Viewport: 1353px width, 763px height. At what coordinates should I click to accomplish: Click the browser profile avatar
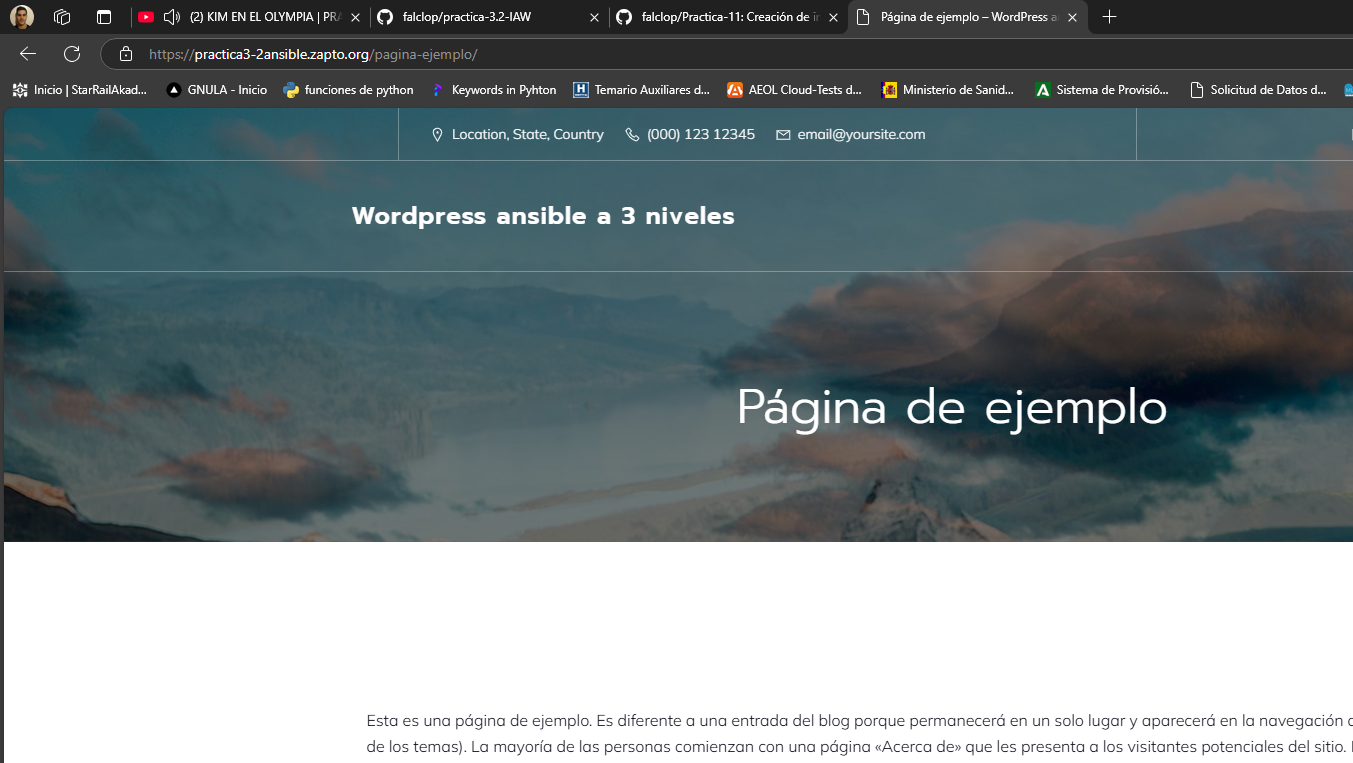22,17
